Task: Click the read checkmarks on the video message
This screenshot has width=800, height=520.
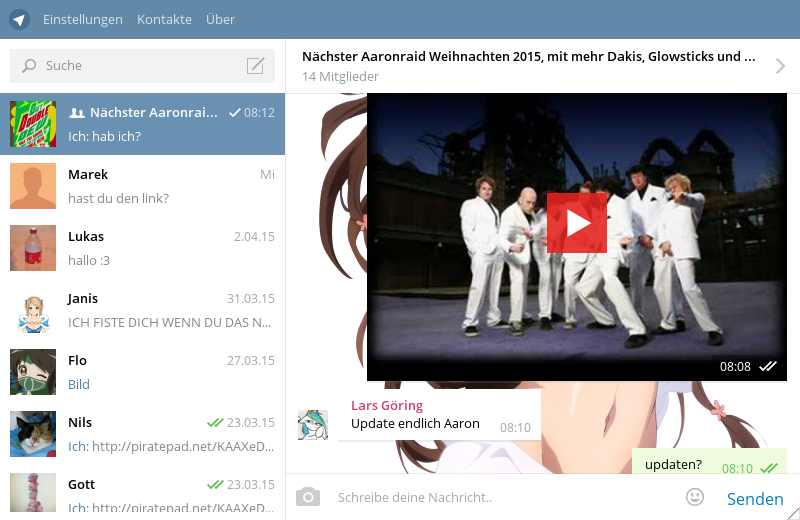Action: point(768,366)
